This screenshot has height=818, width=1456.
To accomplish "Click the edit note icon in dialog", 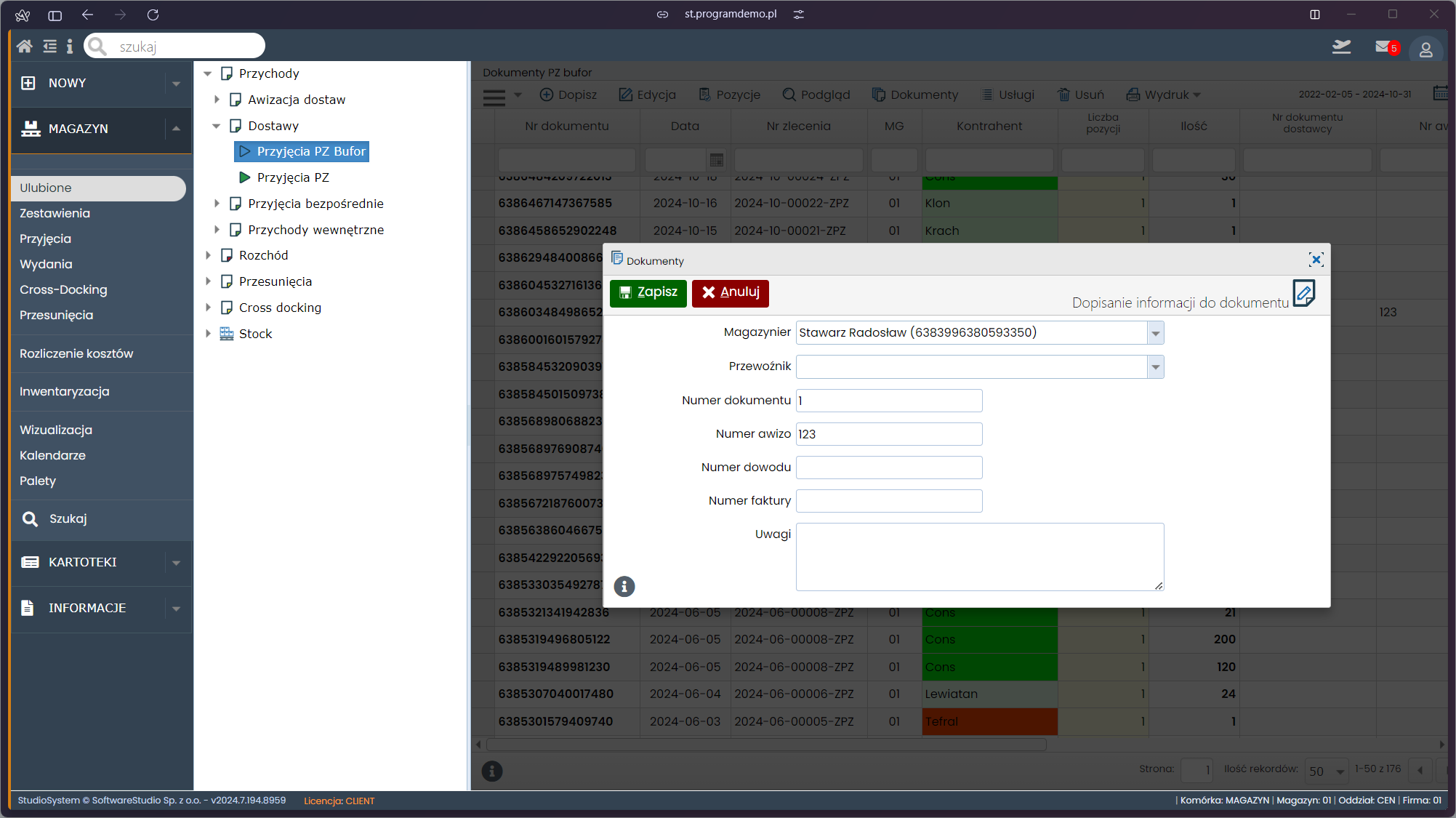I will click(1304, 294).
